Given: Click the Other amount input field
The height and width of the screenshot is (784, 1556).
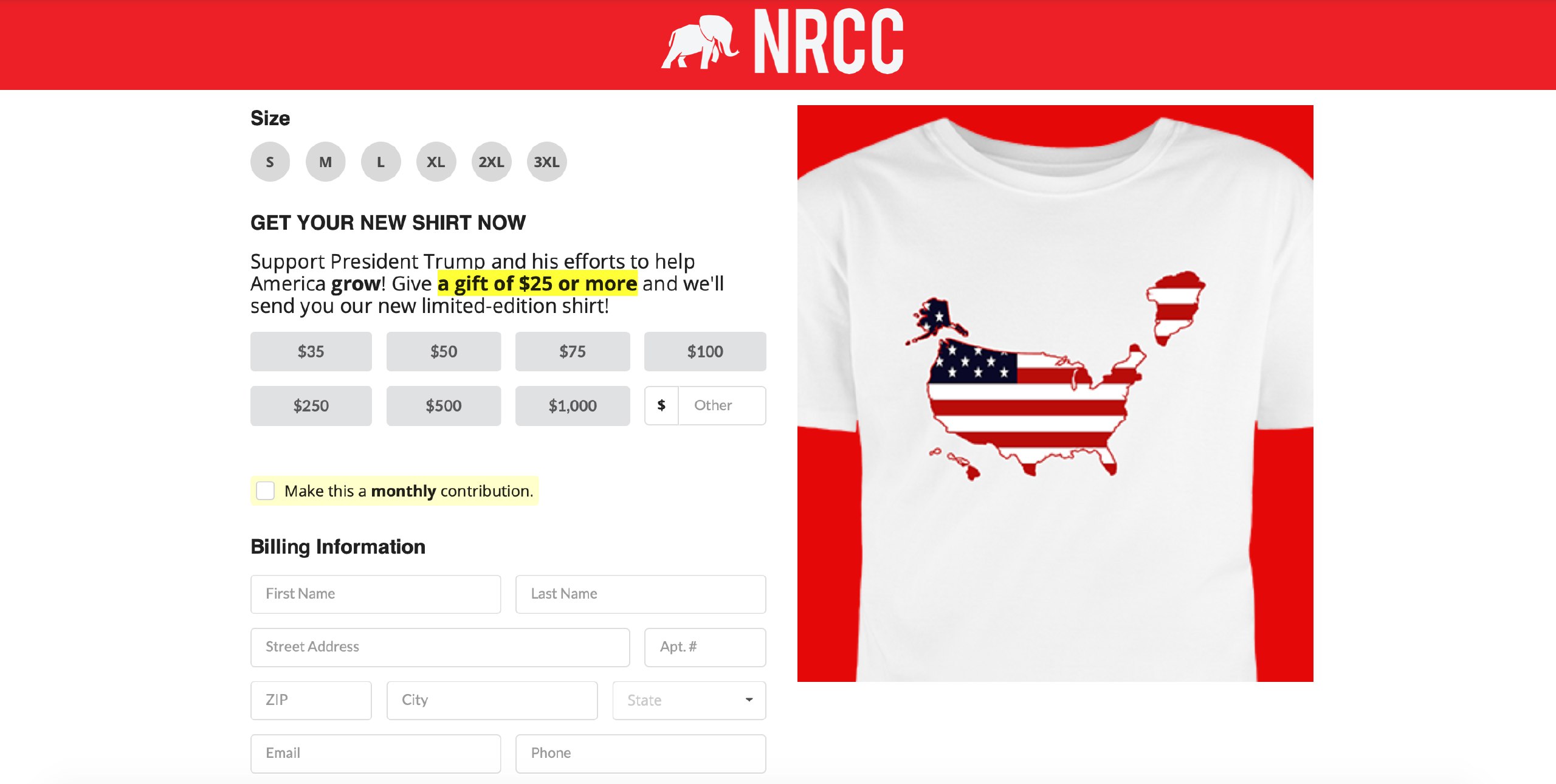Looking at the screenshot, I should [x=722, y=405].
